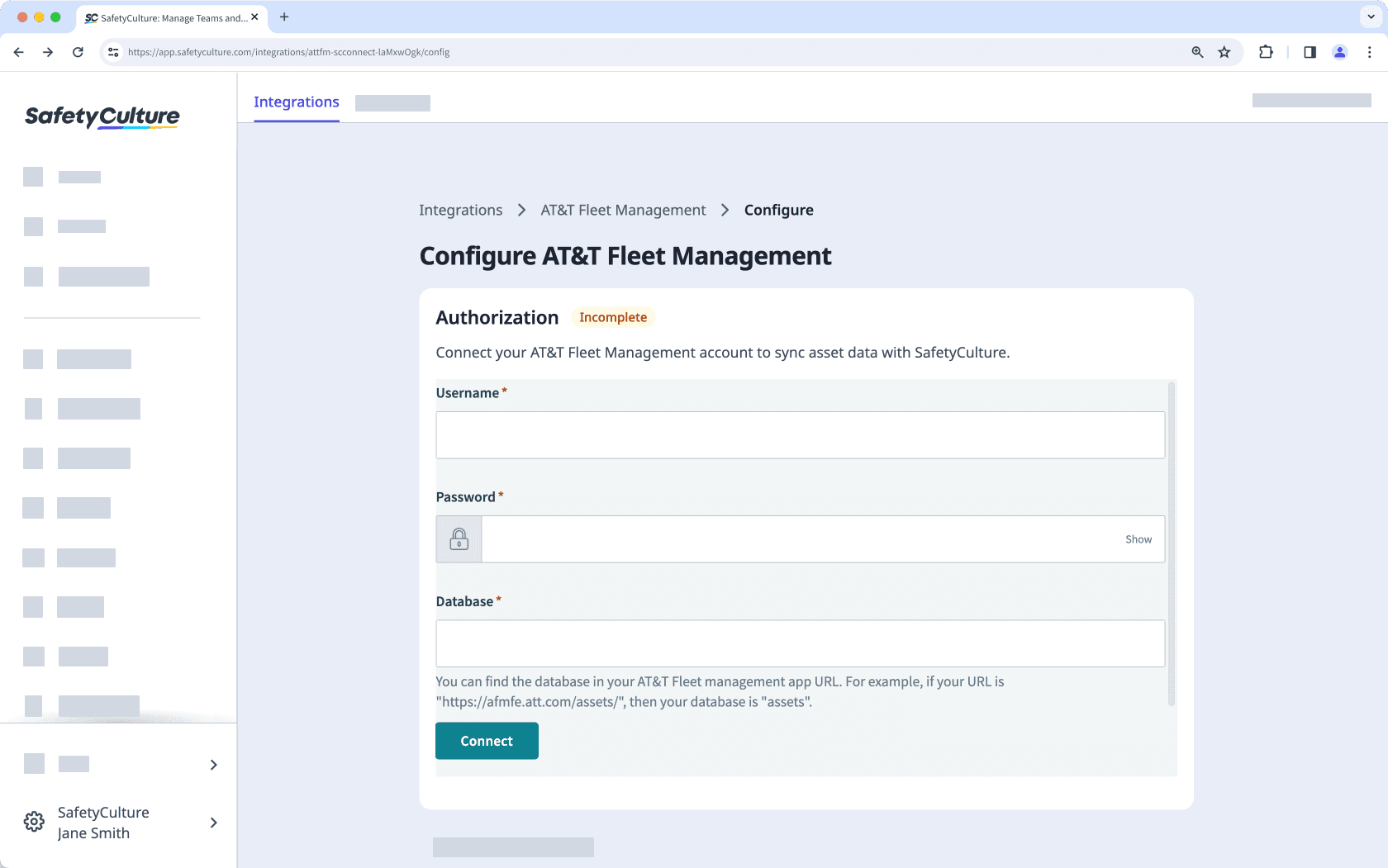Click the SafetyCulture logo
Viewport: 1388px width, 868px height.
[102, 116]
